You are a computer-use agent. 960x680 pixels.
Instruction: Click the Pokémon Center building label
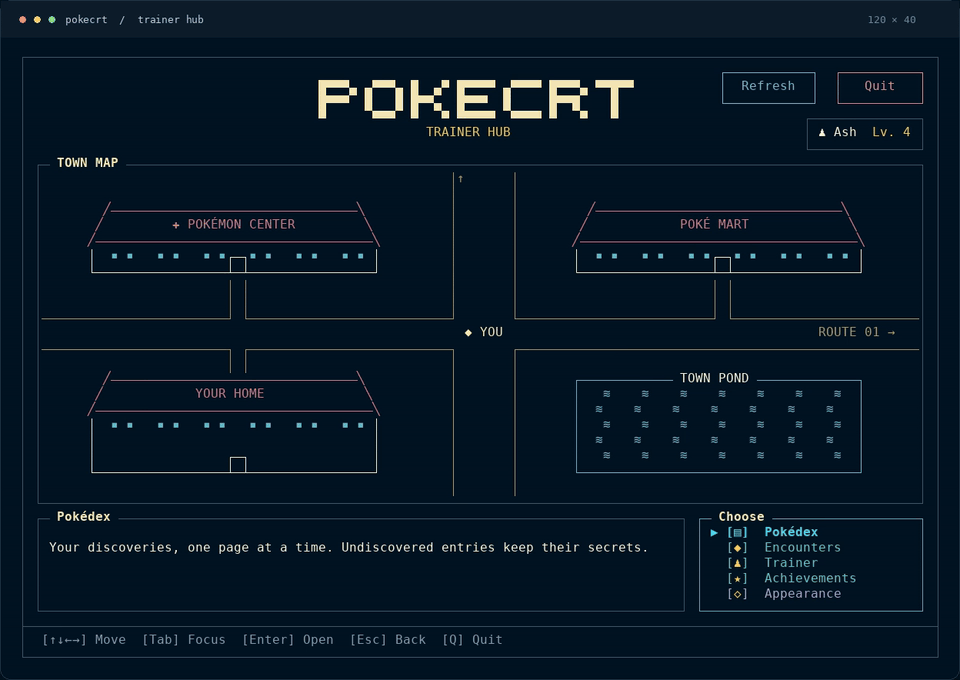(241, 224)
